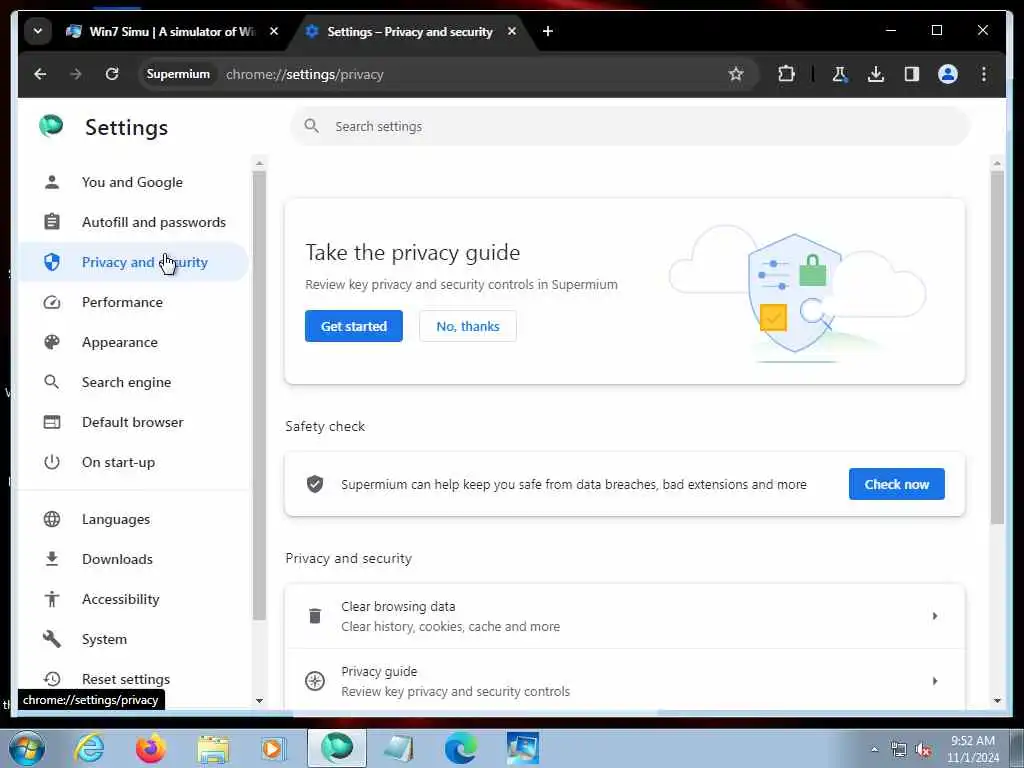Viewport: 1024px width, 768px height.
Task: Click the browser back arrow
Action: point(40,74)
